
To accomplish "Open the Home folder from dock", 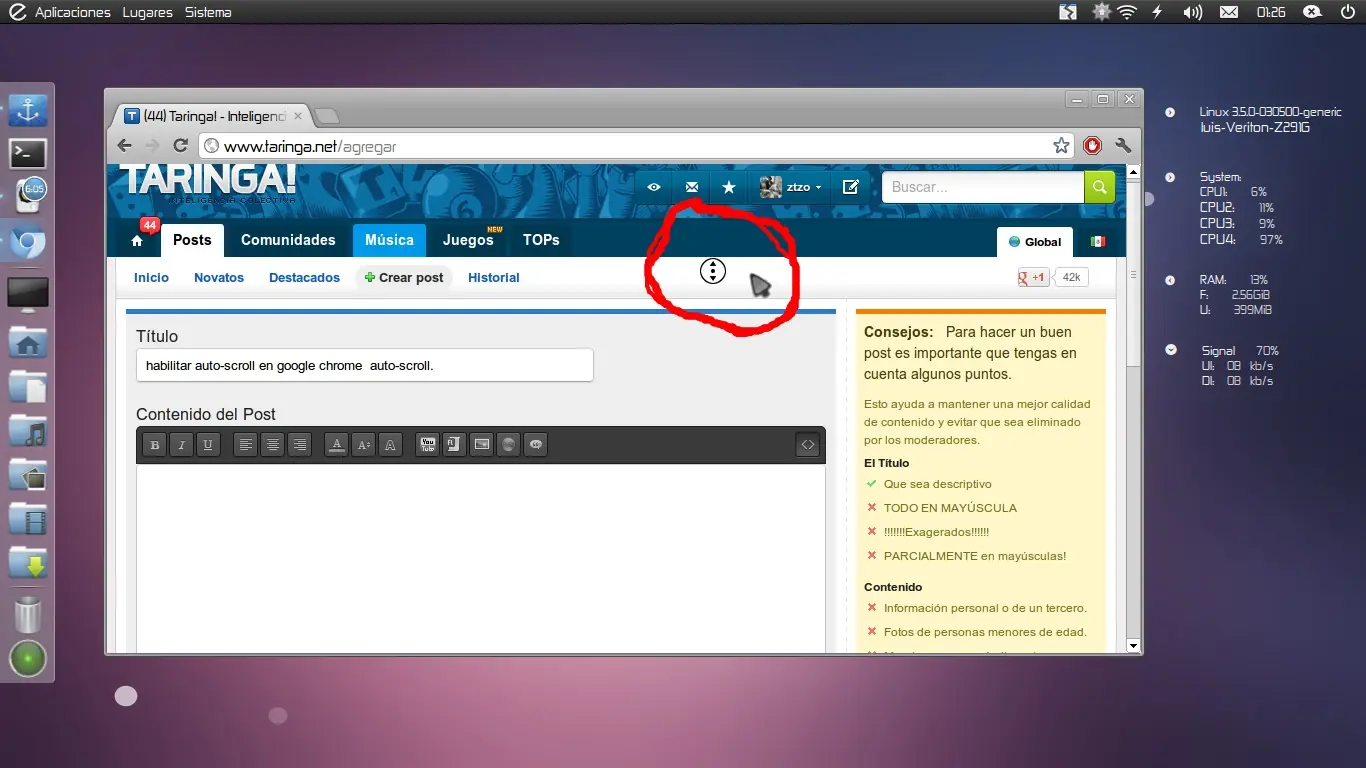I will point(28,342).
